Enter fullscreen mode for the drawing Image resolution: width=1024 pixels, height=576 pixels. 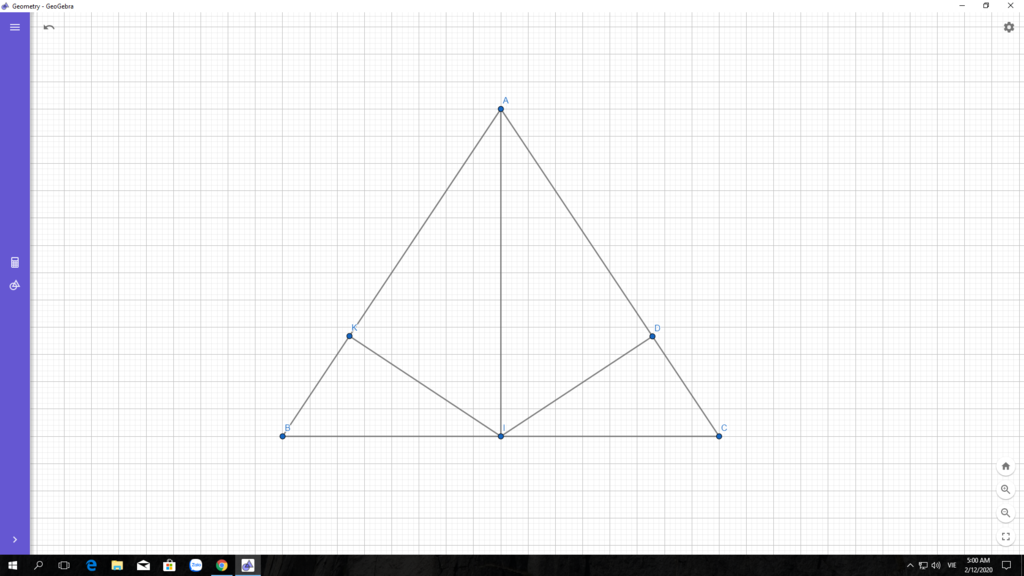[x=1006, y=537]
